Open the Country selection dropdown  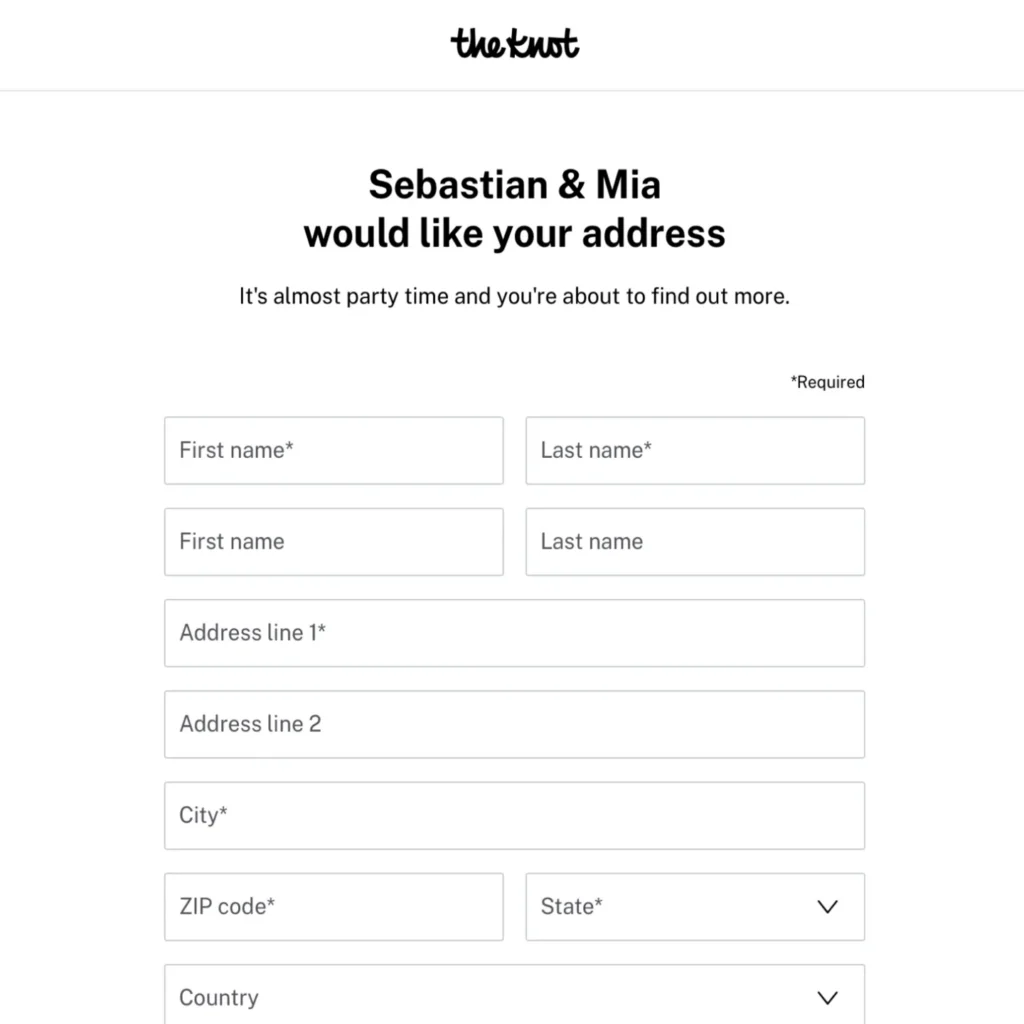point(515,994)
